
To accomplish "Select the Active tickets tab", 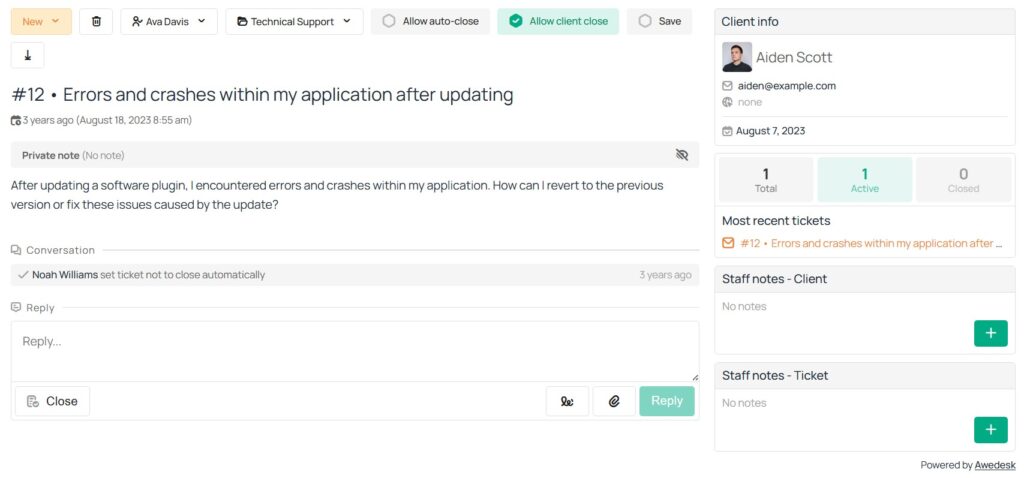I will tap(864, 180).
